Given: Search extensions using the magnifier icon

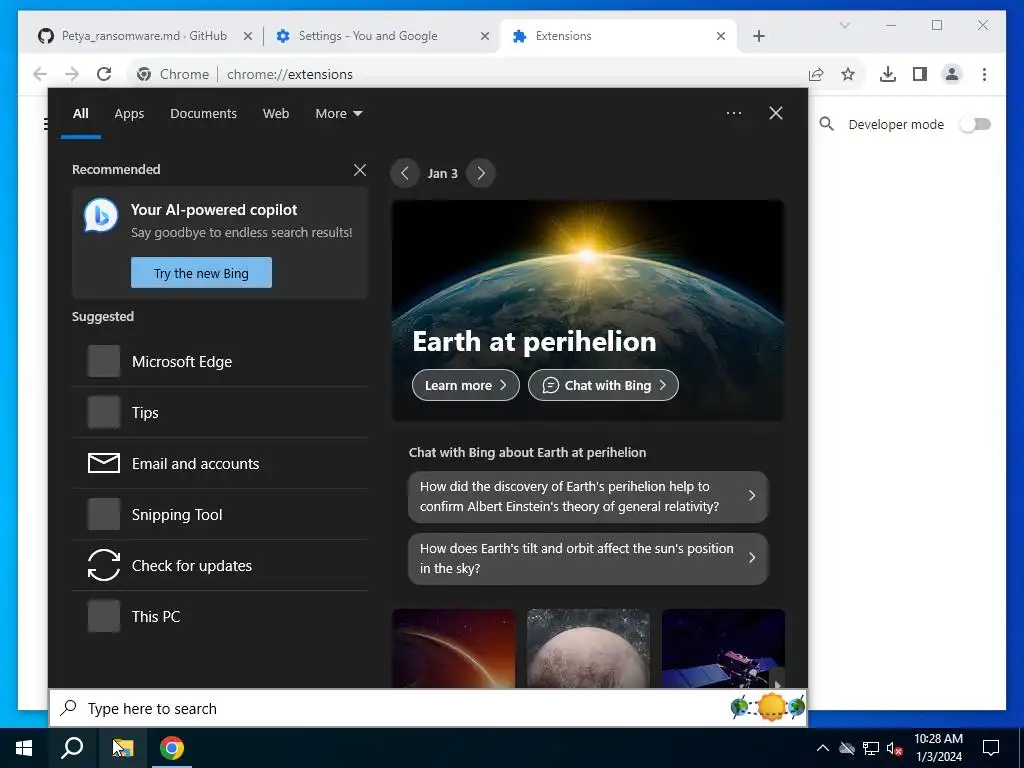Looking at the screenshot, I should click(x=826, y=124).
